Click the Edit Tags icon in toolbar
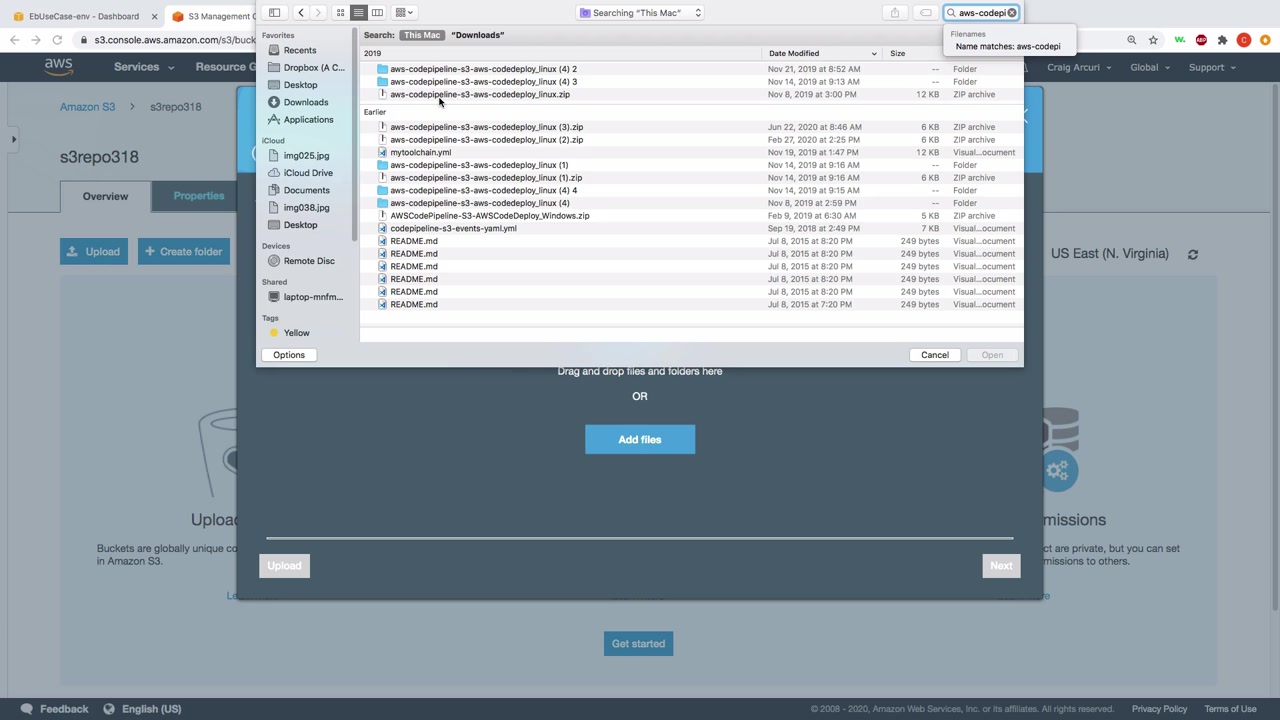 coord(926,13)
